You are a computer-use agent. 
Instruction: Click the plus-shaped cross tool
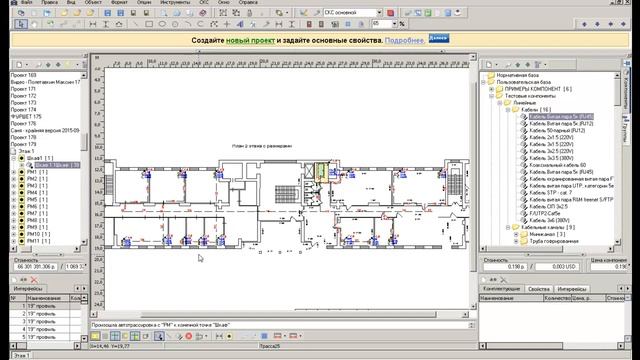(227, 24)
